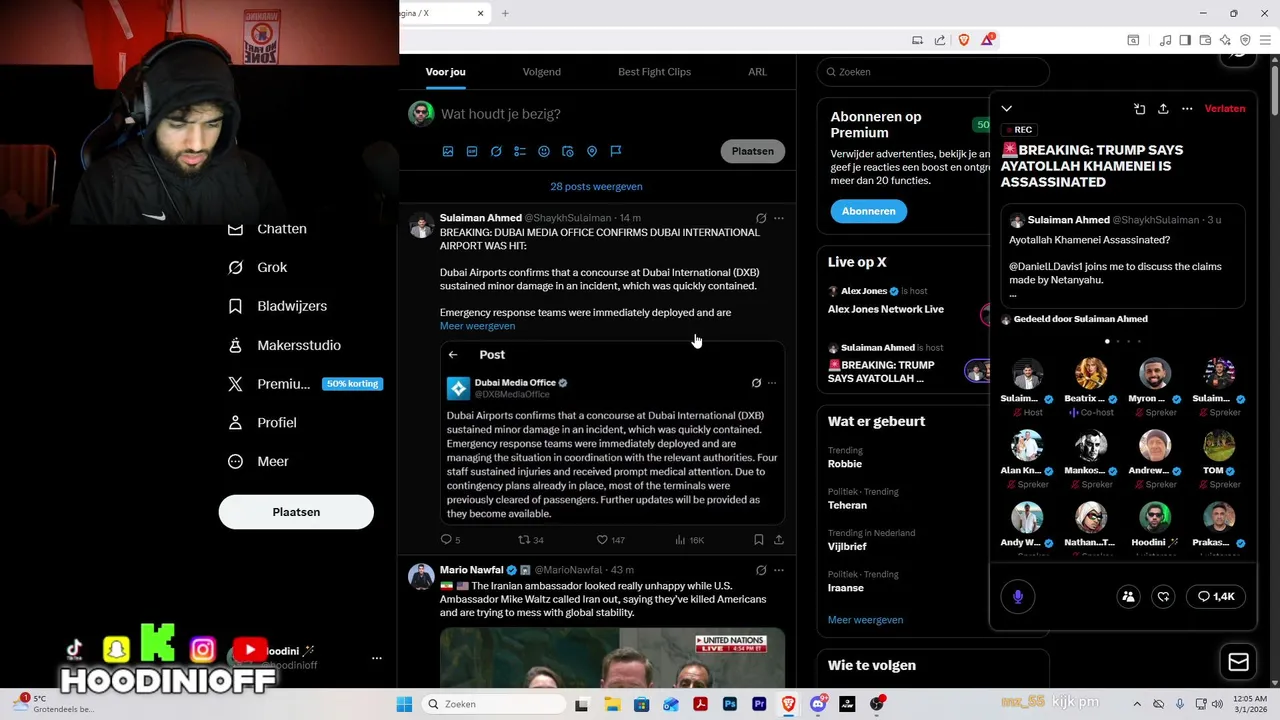This screenshot has width=1280, height=720.
Task: Click the Brave Shields lion icon
Action: (964, 40)
